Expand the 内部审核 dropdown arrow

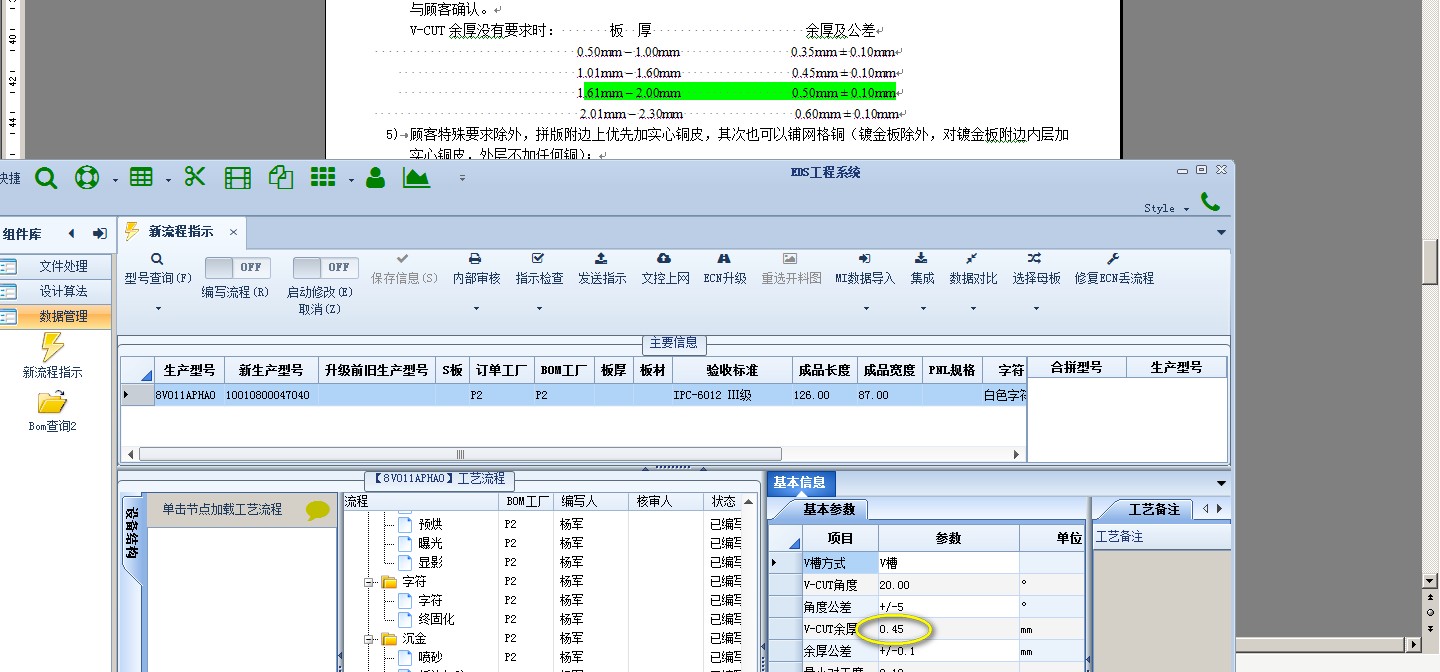pos(476,308)
